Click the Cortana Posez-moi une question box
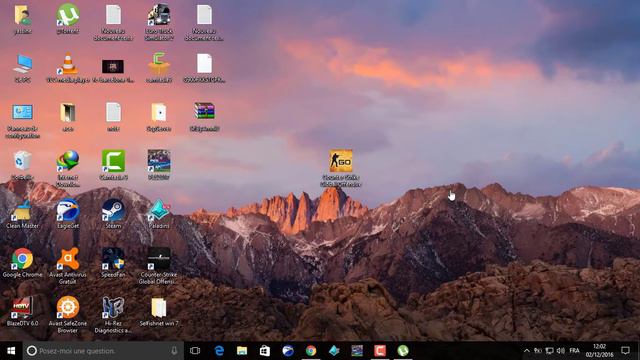 (x=103, y=351)
